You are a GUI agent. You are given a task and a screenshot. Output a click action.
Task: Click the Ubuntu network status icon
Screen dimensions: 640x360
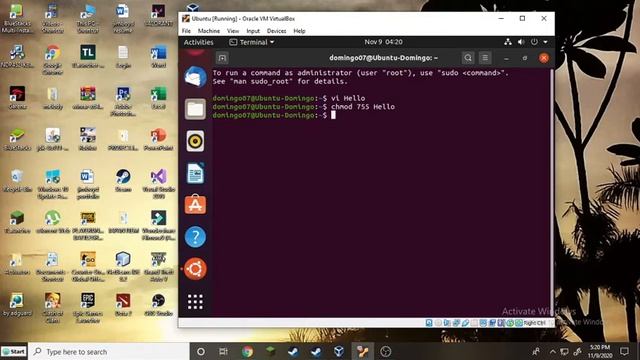508,42
